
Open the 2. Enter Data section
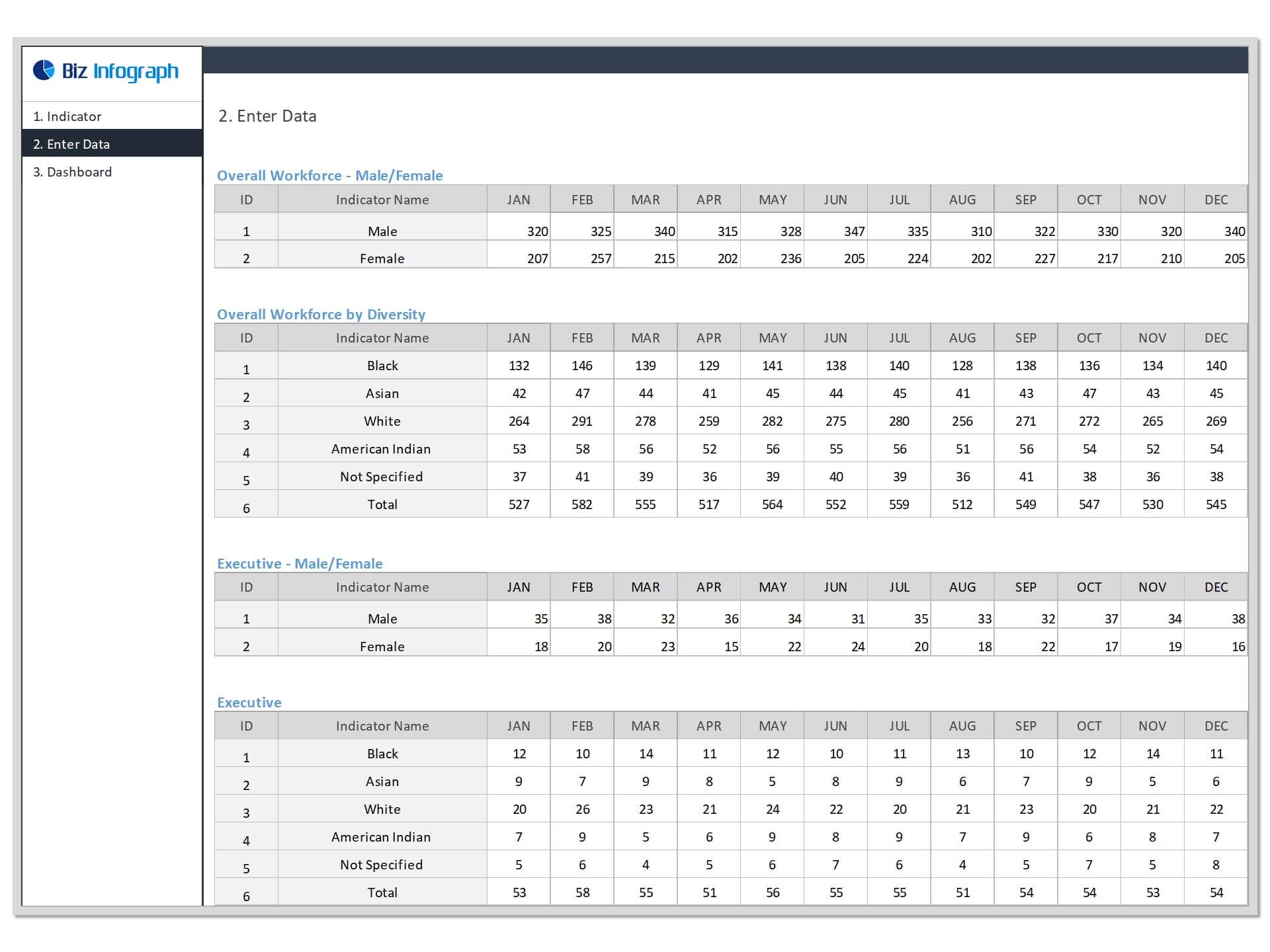click(x=71, y=143)
